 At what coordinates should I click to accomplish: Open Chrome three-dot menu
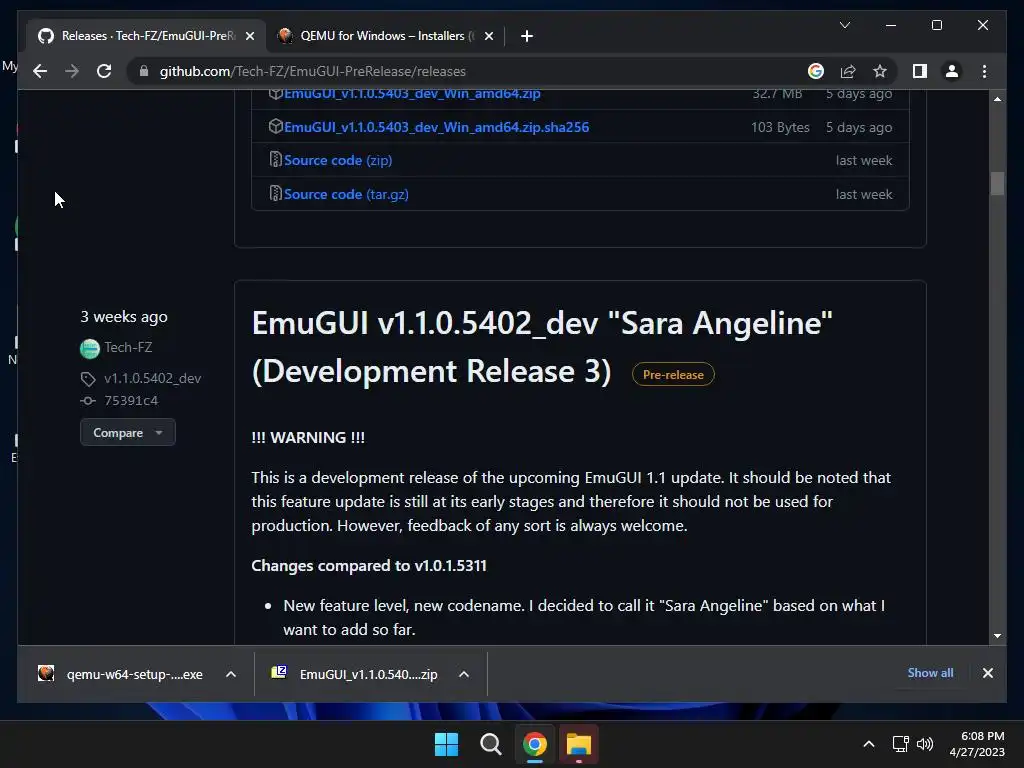pyautogui.click(x=984, y=71)
